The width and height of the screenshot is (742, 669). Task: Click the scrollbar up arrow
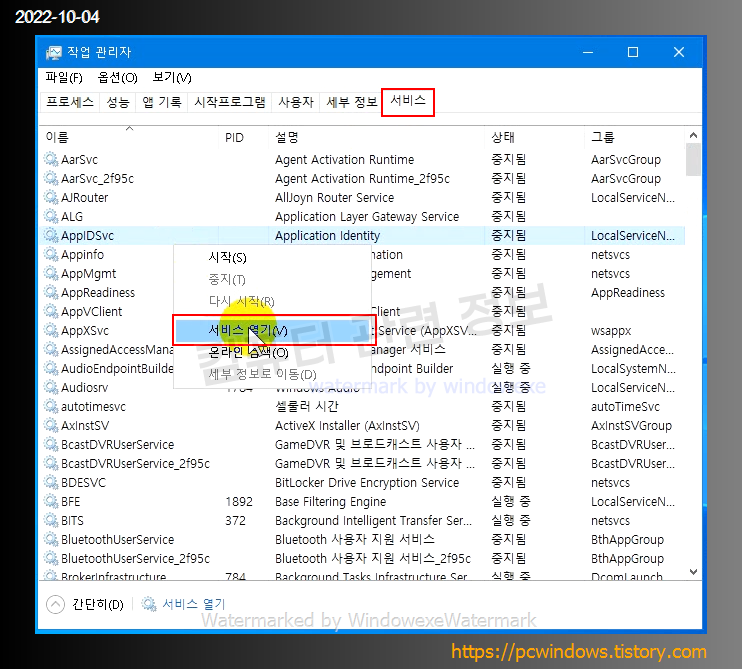pyautogui.click(x=693, y=135)
